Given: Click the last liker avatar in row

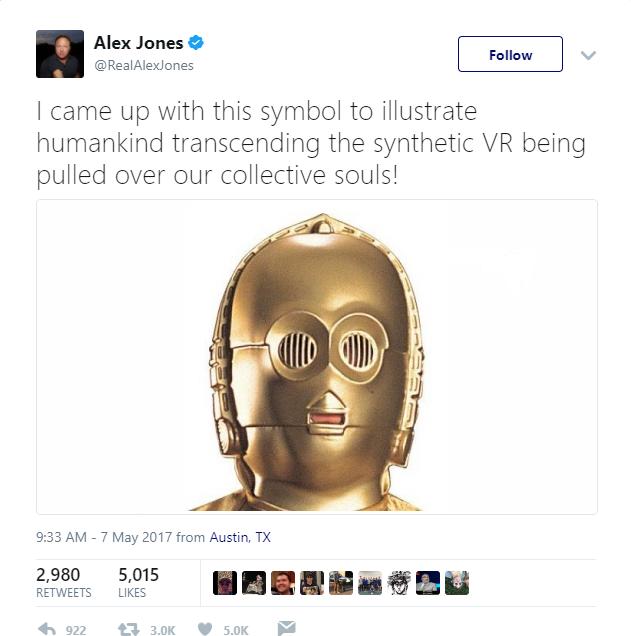Looking at the screenshot, I should (457, 583).
